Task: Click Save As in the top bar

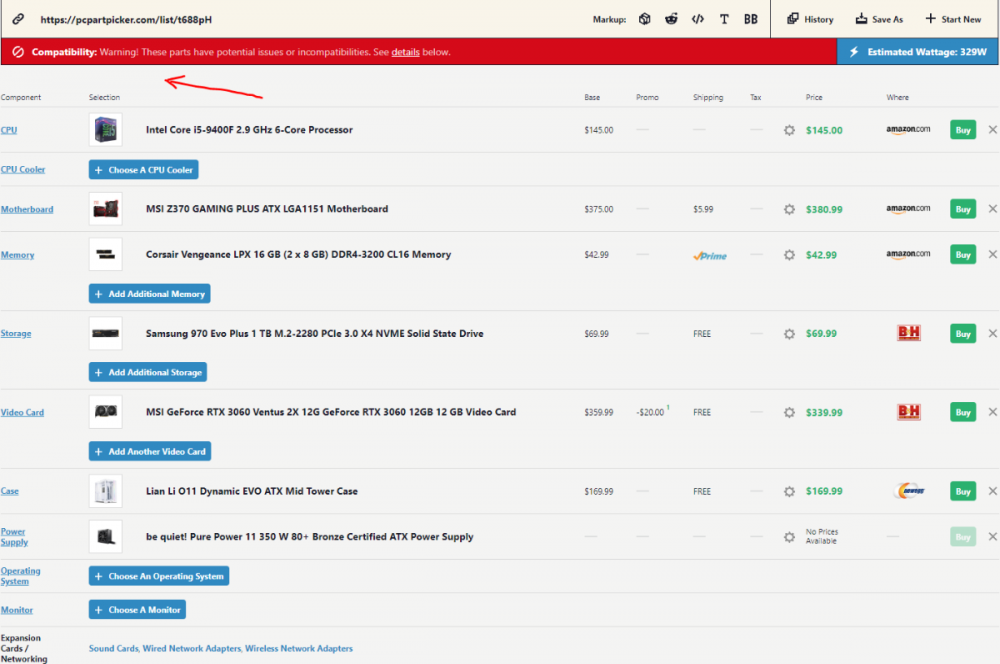Action: tap(879, 19)
